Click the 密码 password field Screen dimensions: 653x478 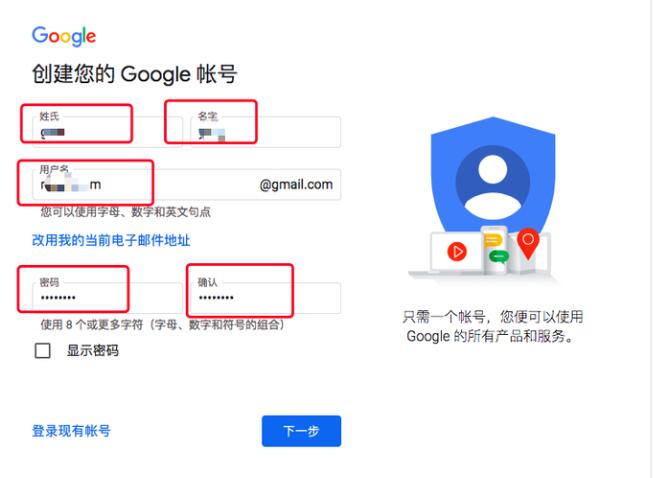107,298
